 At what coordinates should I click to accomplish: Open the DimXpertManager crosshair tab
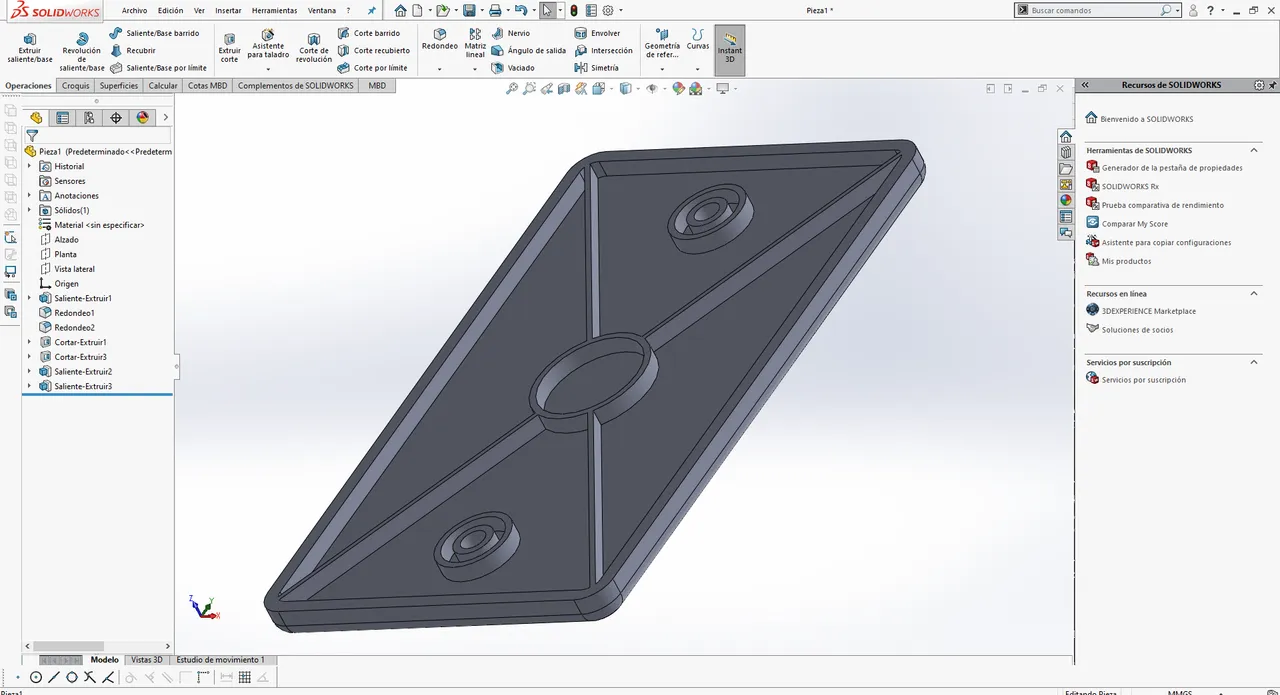[x=116, y=118]
